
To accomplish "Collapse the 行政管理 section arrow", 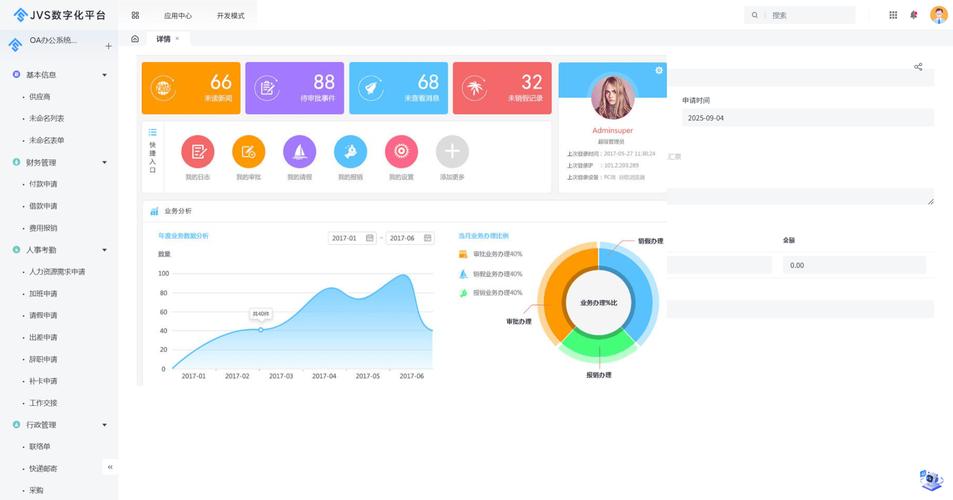I will 105,425.
